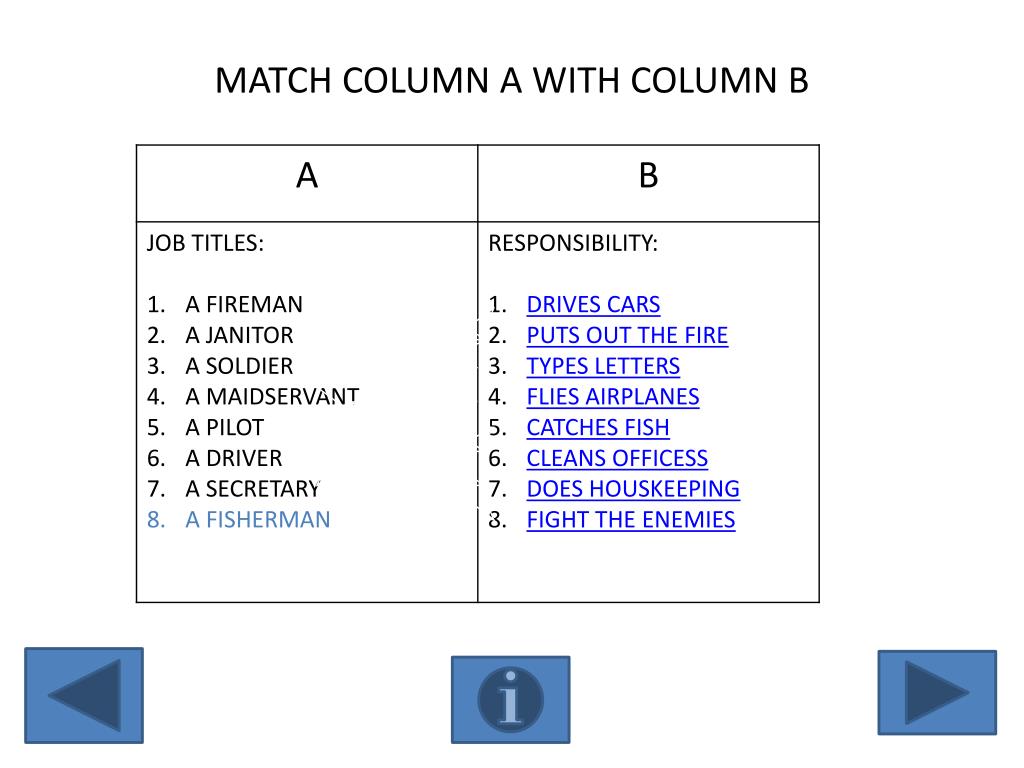Click the A FIREMAN list item
The width and height of the screenshot is (1024, 768).
(244, 304)
